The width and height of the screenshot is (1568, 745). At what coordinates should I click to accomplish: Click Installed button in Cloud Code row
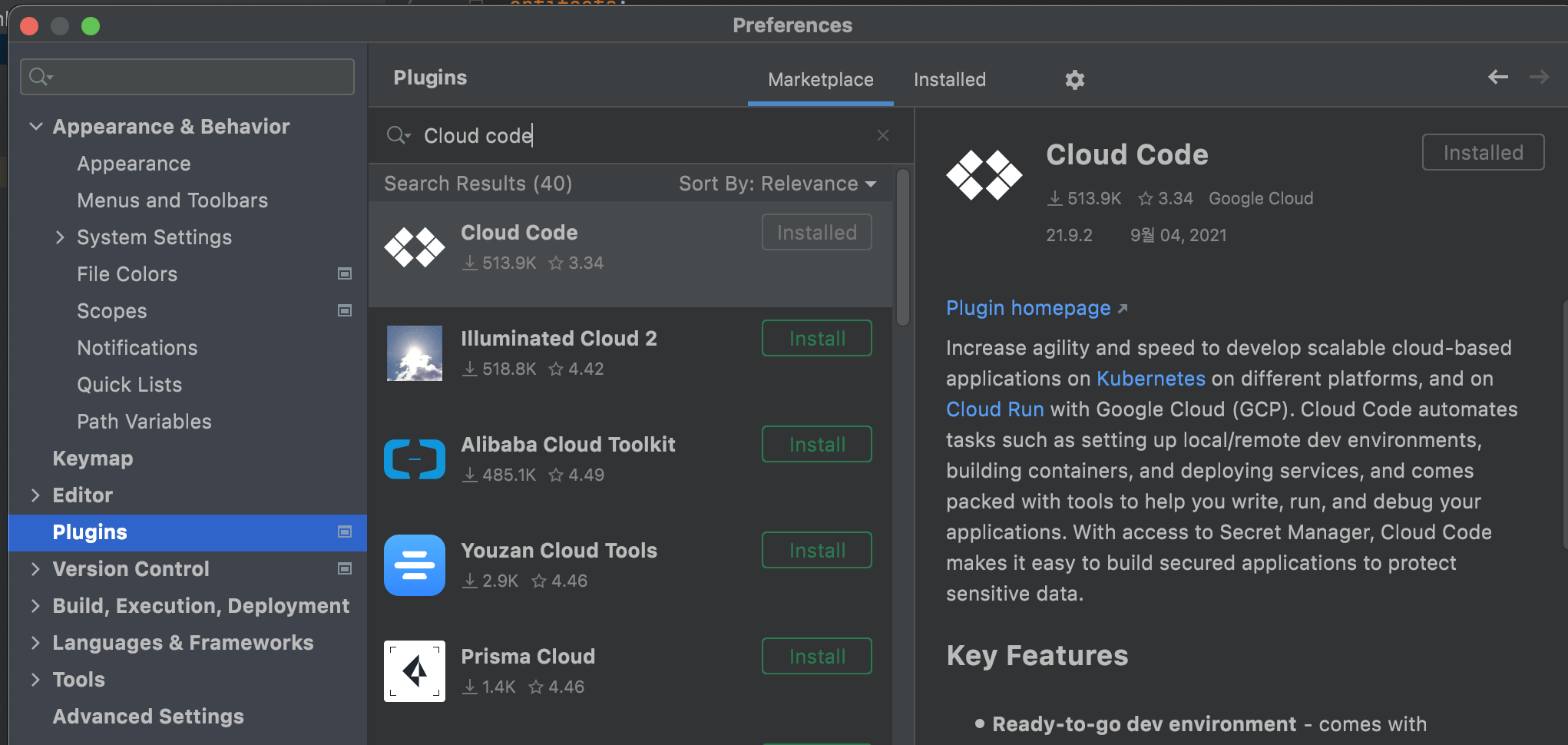tap(816, 232)
